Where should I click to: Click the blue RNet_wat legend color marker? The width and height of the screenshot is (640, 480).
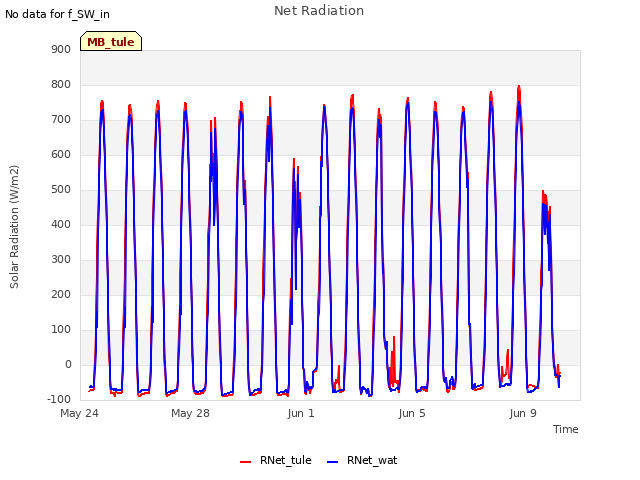(x=333, y=462)
